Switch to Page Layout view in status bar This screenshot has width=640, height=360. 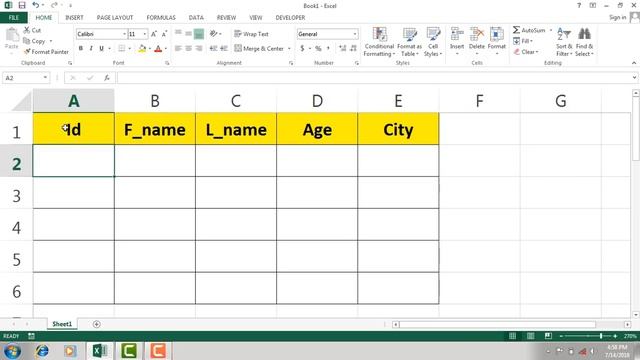point(530,336)
